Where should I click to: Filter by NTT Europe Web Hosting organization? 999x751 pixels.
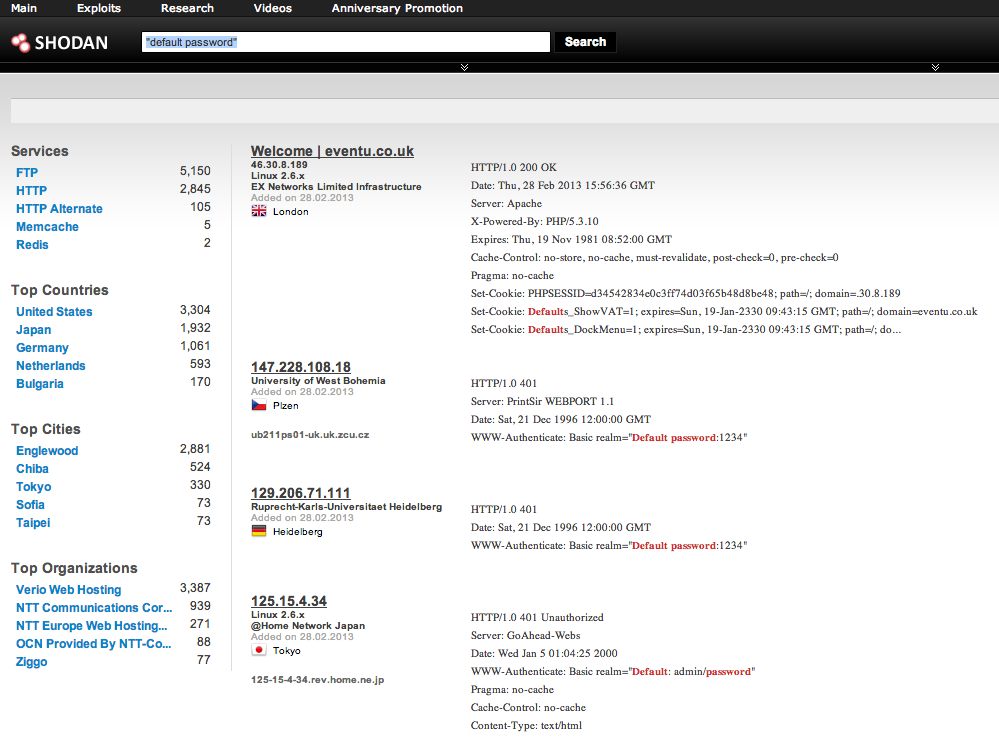92,626
